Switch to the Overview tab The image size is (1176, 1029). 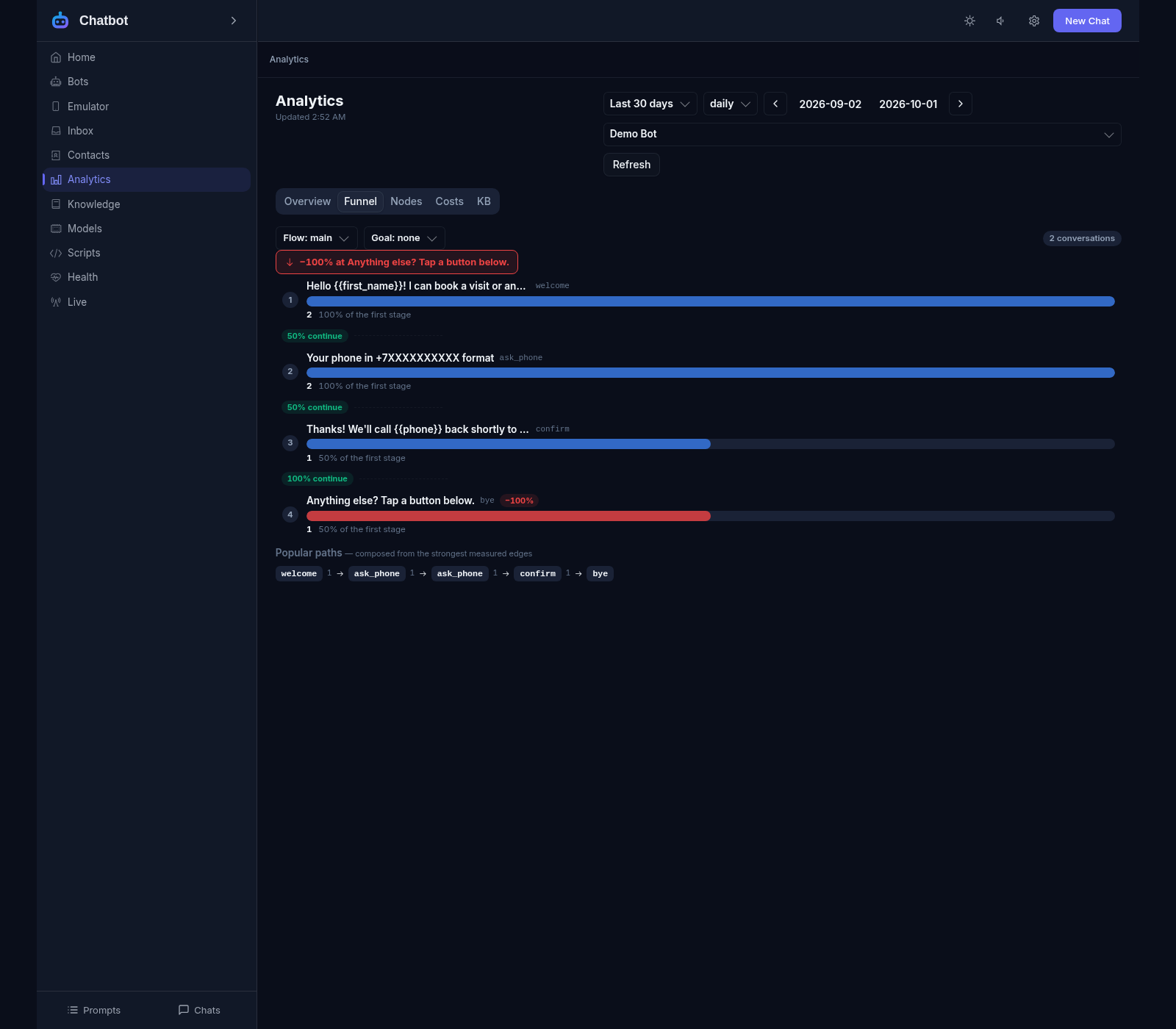(307, 201)
